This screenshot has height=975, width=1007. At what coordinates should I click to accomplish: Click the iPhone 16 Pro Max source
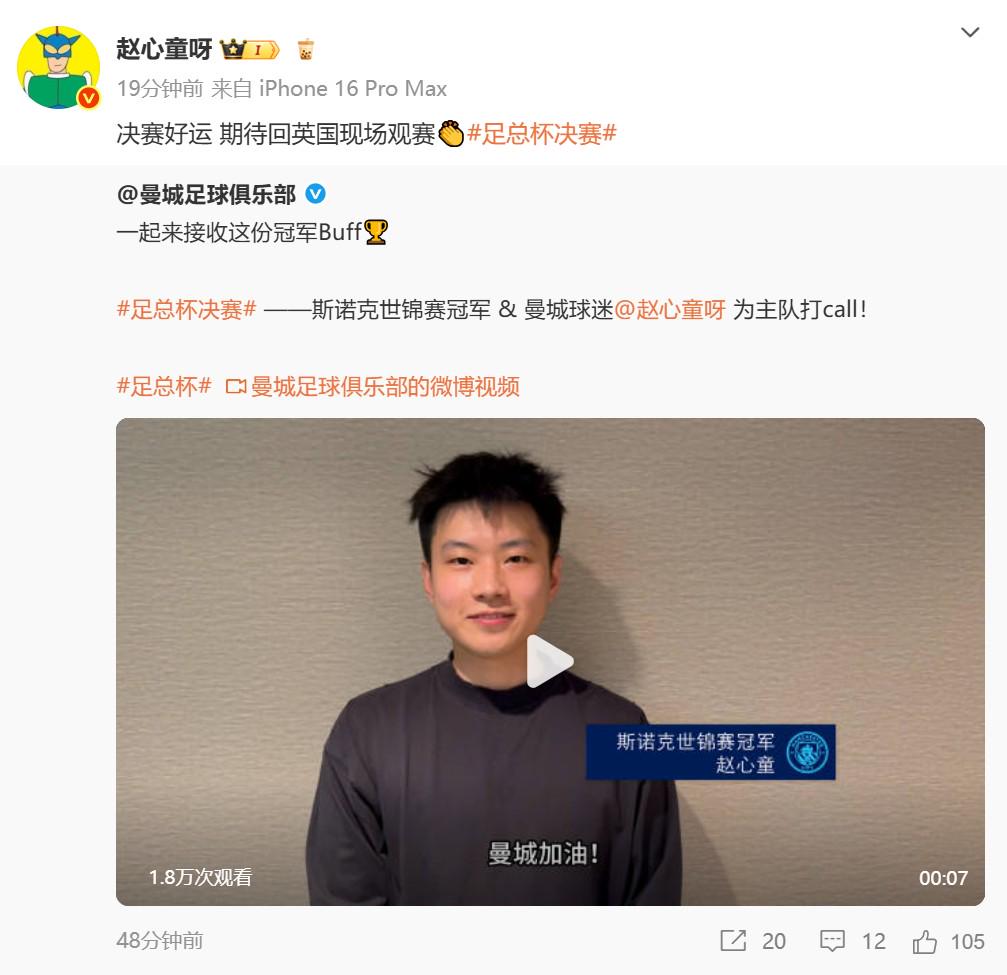[x=353, y=88]
